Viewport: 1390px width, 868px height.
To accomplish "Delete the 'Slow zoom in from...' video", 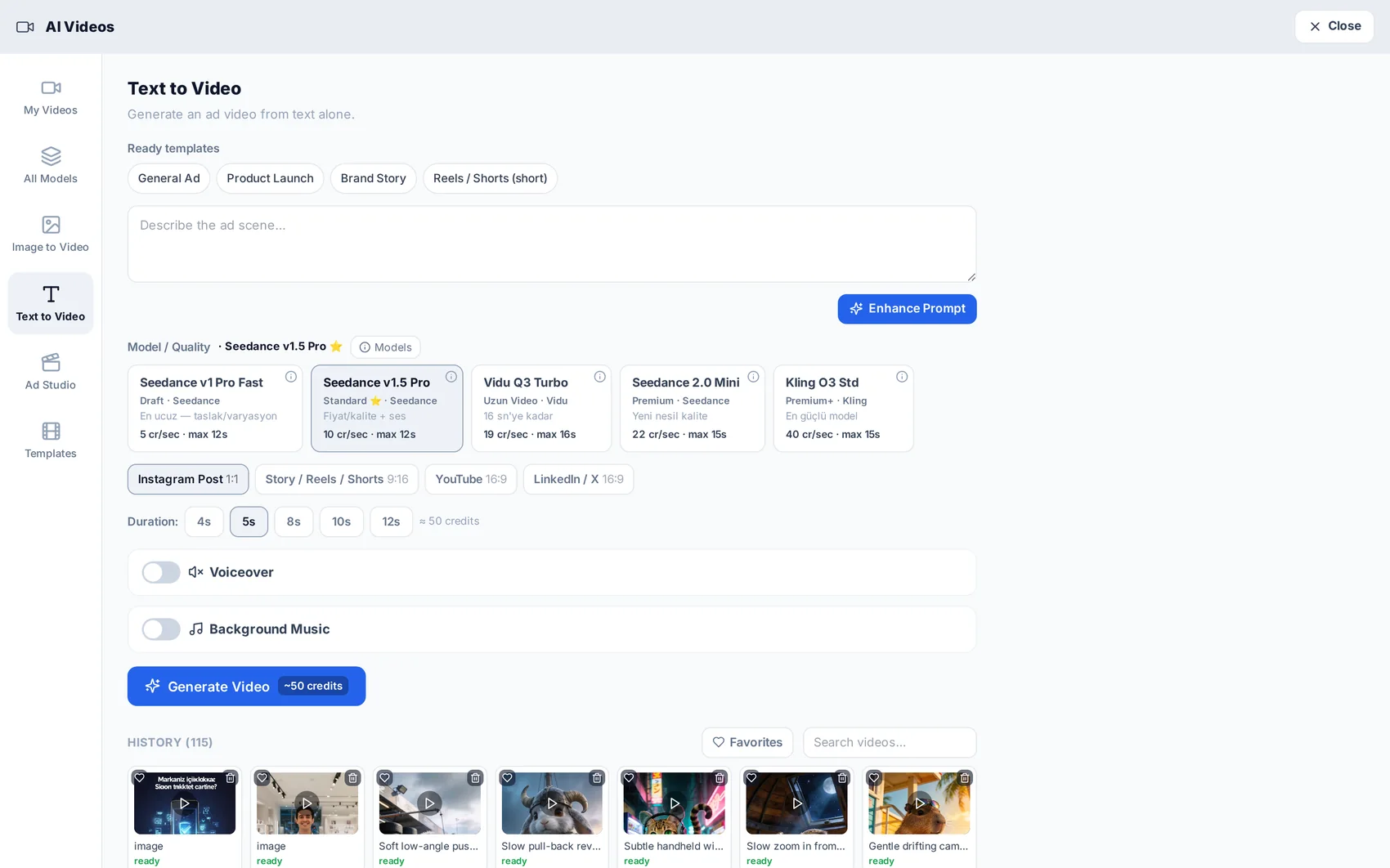I will pyautogui.click(x=842, y=778).
